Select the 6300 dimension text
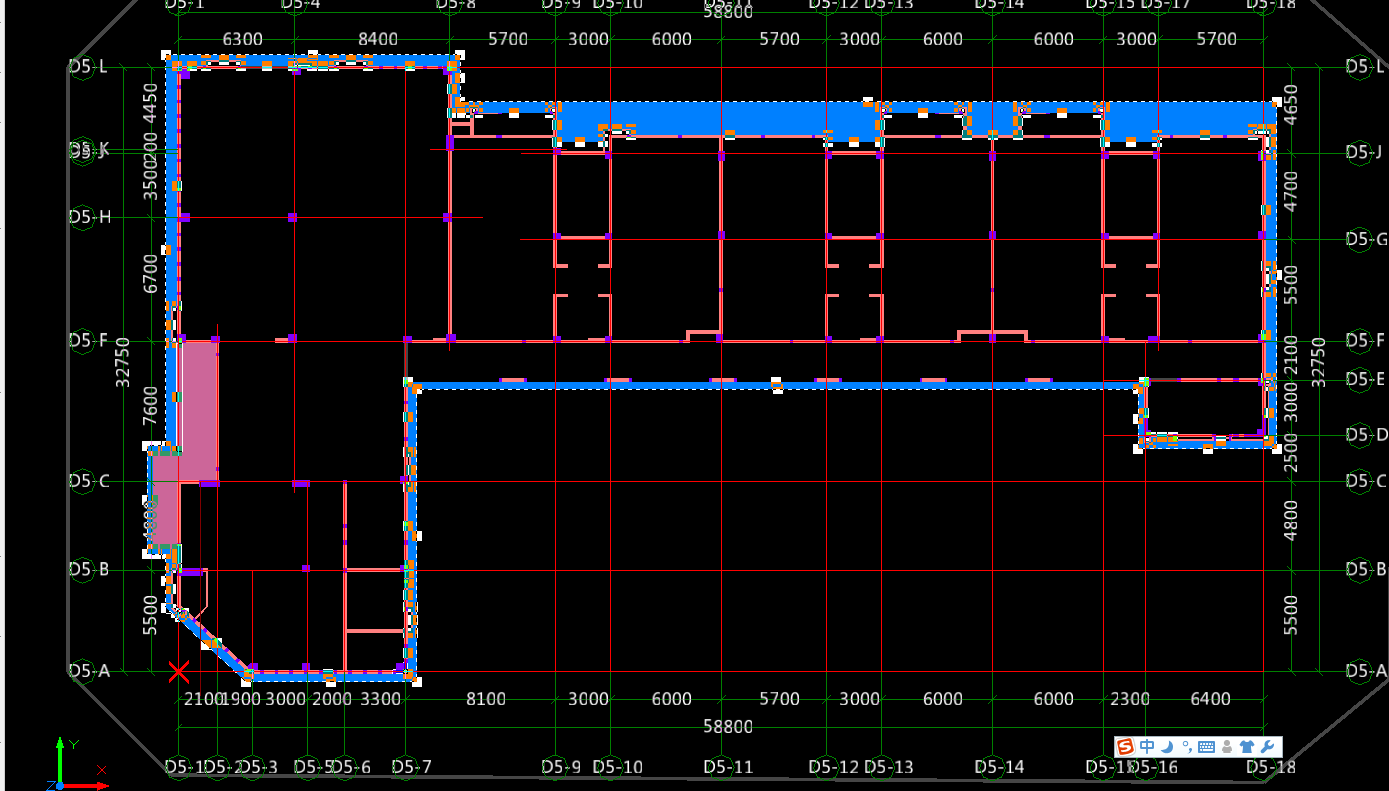1389x791 pixels. tap(242, 39)
